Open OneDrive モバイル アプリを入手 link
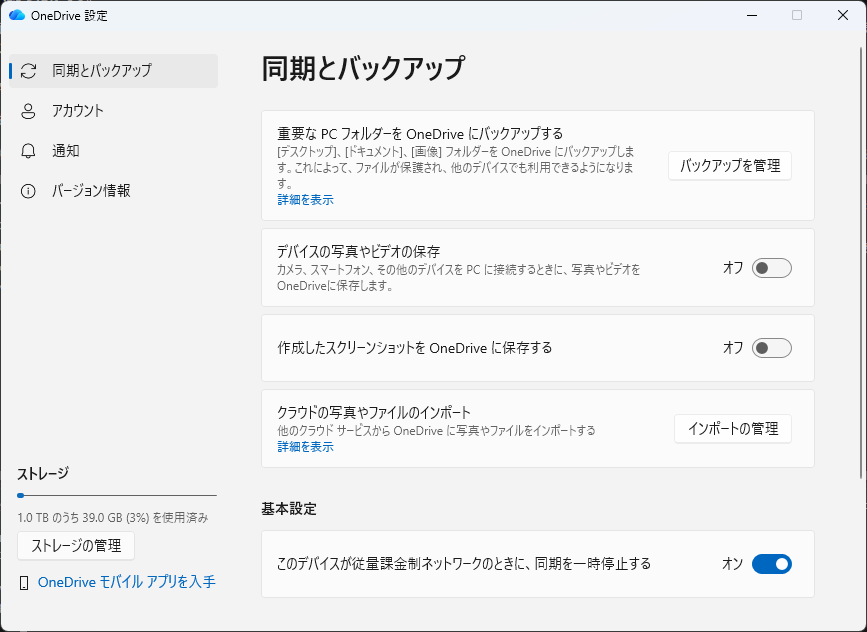Image resolution: width=867 pixels, height=632 pixels. coord(127,582)
